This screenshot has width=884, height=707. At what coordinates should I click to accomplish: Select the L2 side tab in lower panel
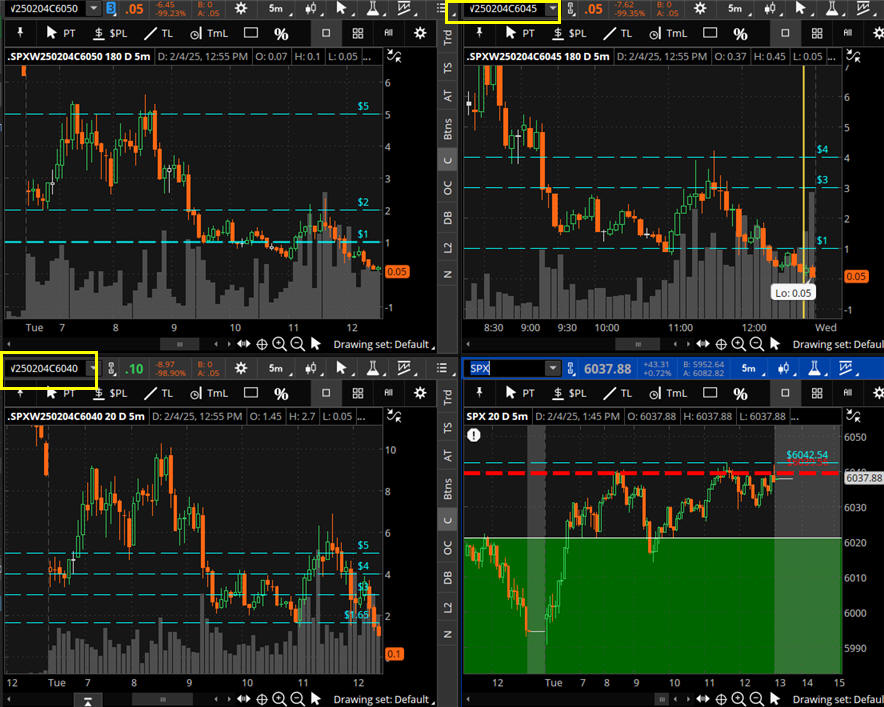coord(447,607)
